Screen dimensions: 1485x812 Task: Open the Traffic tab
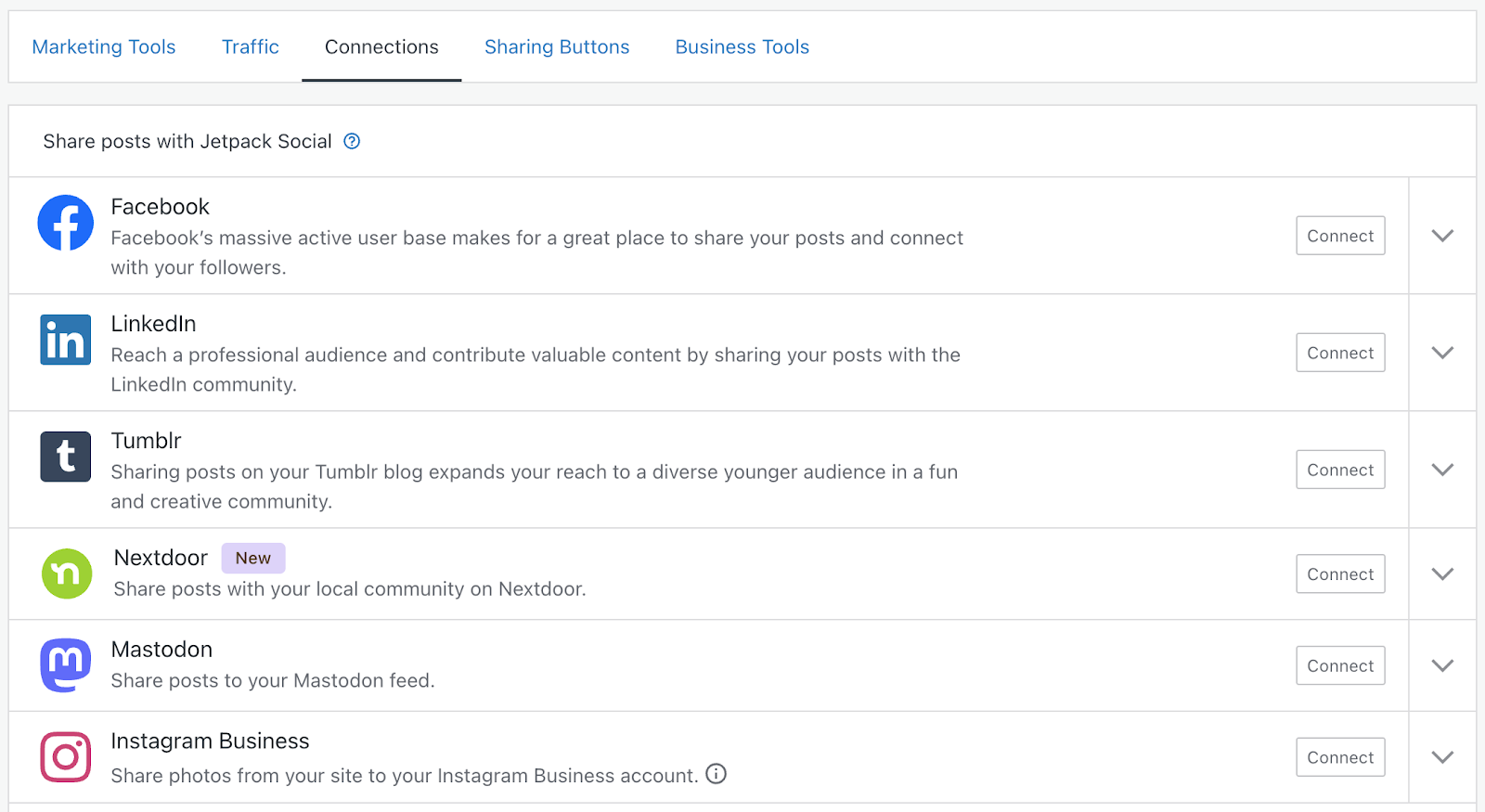click(251, 46)
